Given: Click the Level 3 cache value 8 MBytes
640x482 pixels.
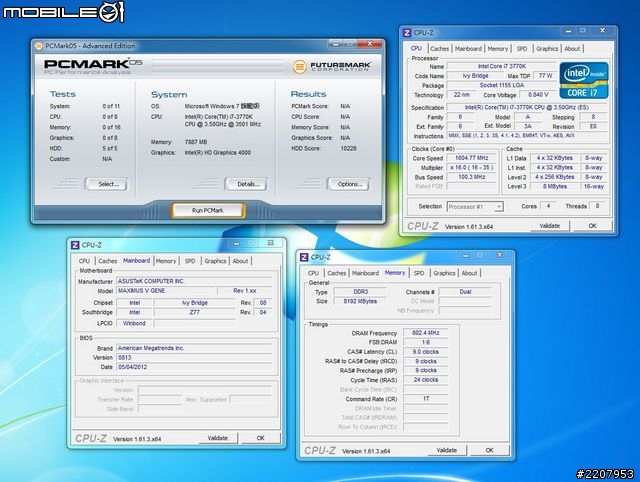Looking at the screenshot, I should (554, 187).
